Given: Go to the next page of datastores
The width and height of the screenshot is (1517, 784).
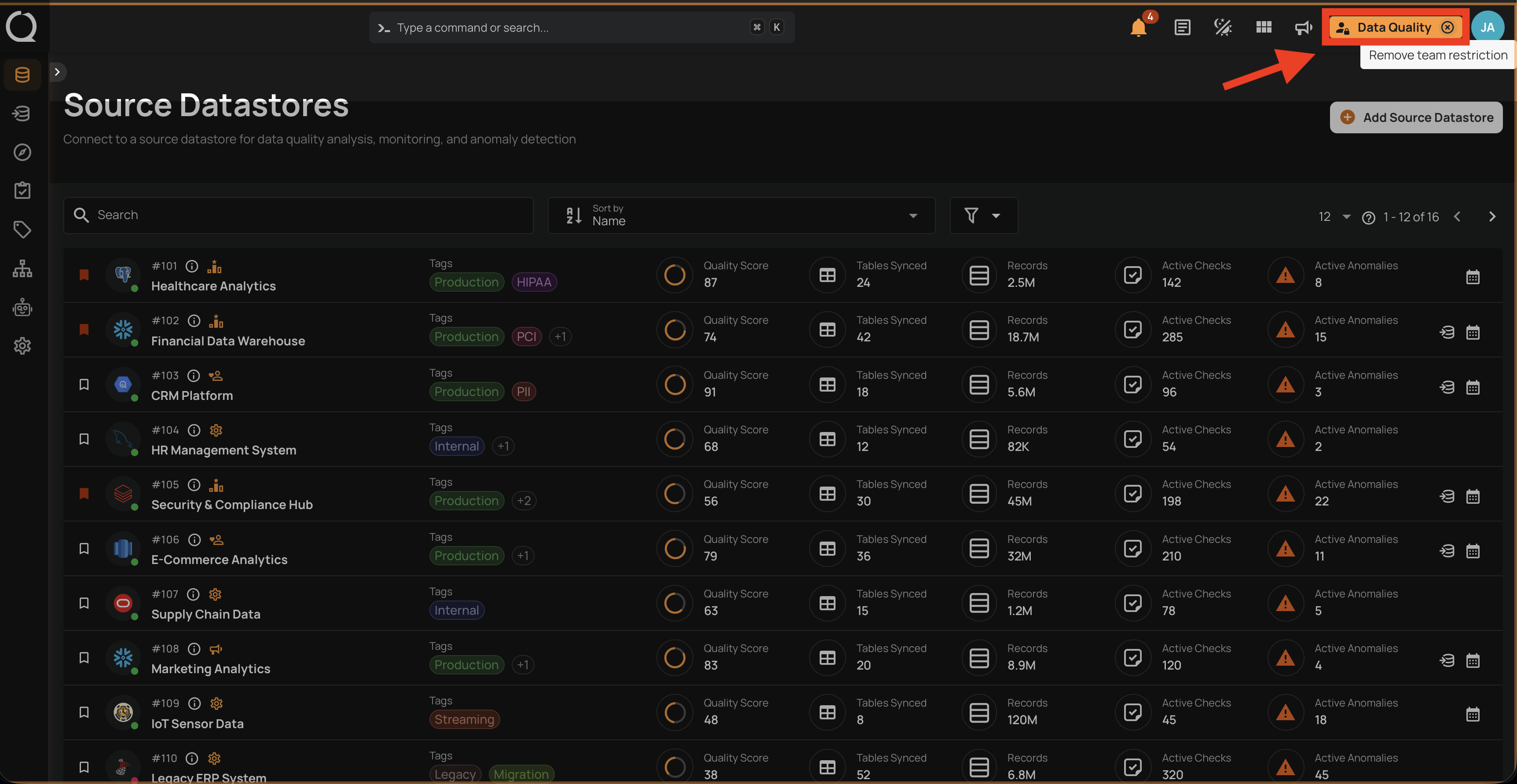Looking at the screenshot, I should tap(1491, 217).
